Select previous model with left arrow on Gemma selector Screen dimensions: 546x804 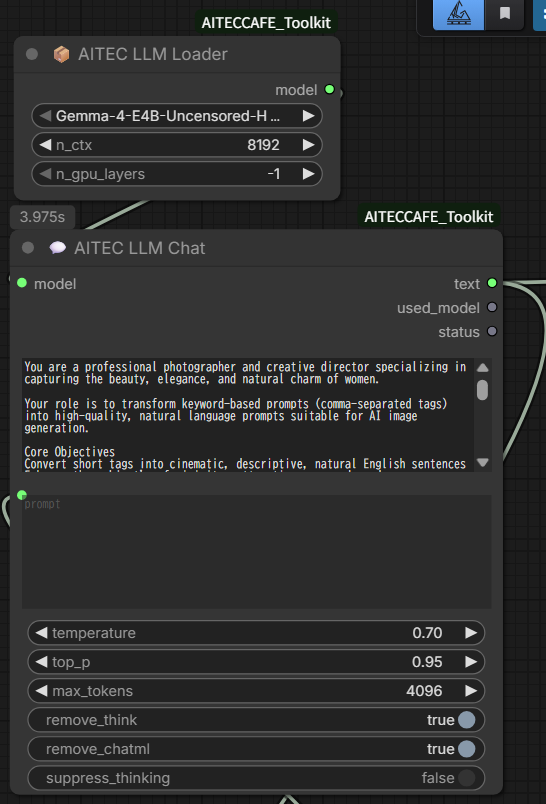pyautogui.click(x=45, y=116)
